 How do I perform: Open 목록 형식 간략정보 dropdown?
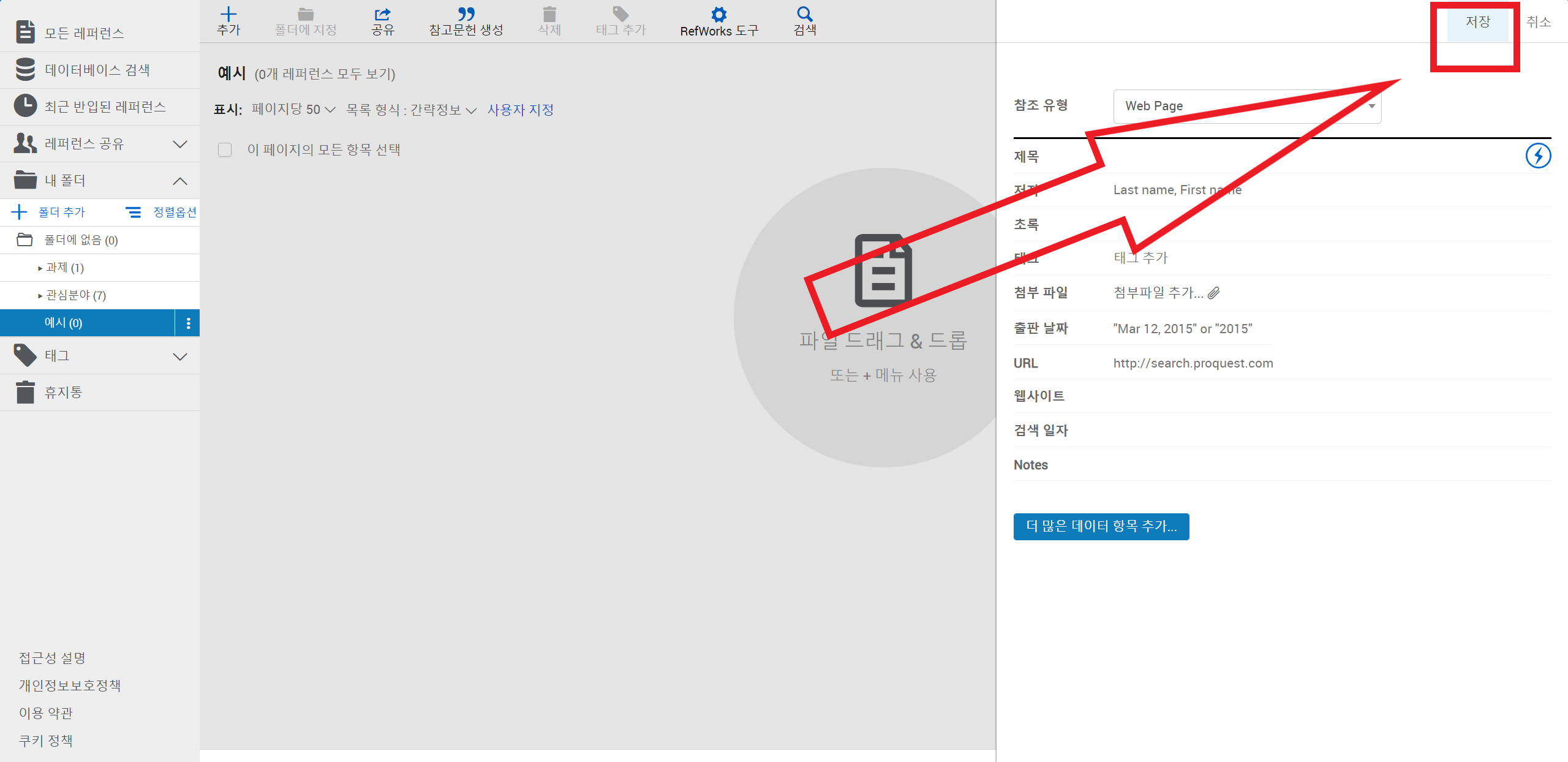point(411,110)
